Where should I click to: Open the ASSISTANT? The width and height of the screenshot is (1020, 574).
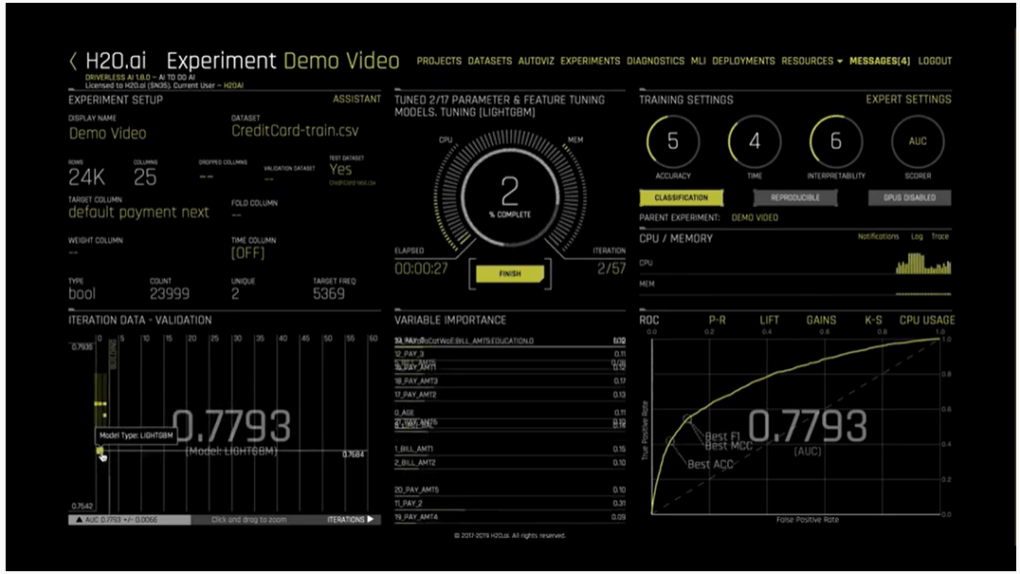356,100
